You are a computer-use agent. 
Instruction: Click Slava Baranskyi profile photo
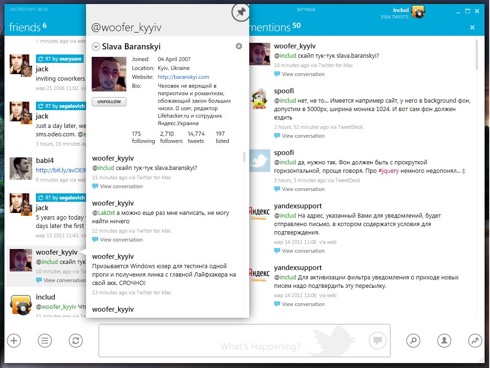[109, 74]
